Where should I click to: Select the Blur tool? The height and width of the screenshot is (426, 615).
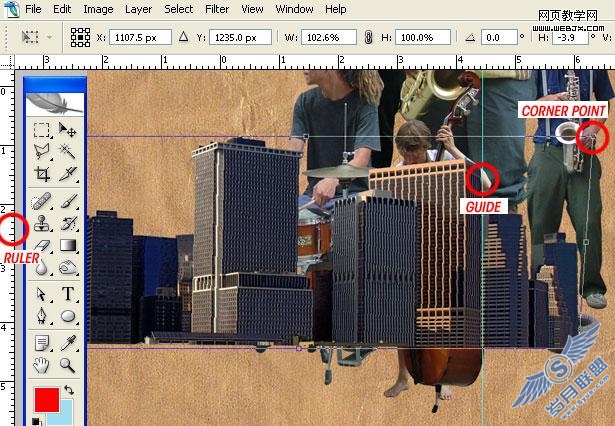(x=42, y=268)
